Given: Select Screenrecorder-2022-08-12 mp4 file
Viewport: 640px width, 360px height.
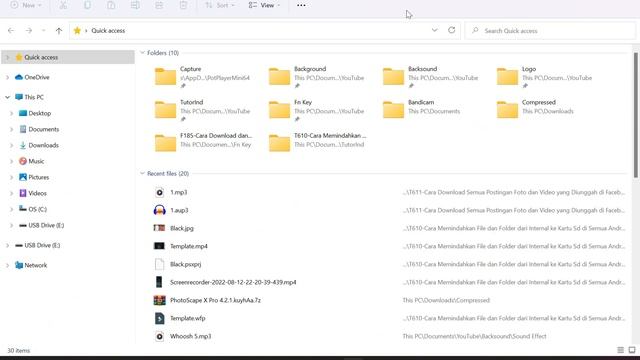Looking at the screenshot, I should point(388,282).
